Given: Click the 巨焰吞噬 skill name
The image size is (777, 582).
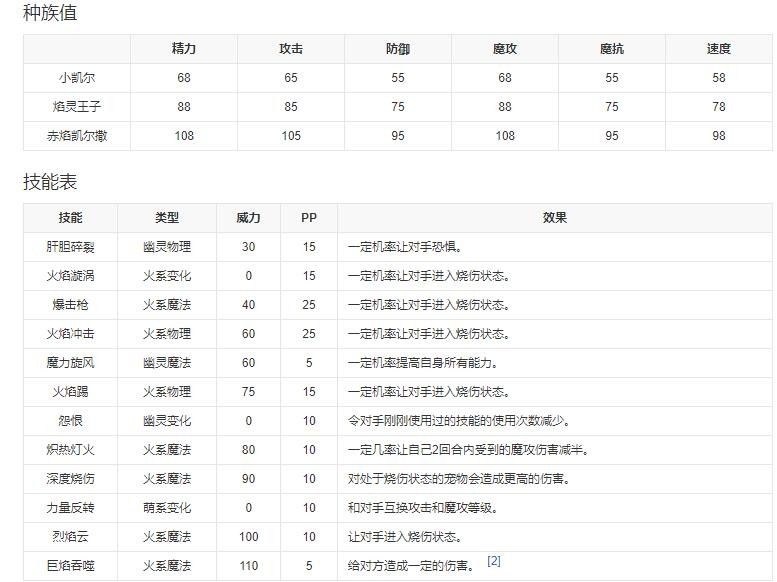Looking at the screenshot, I should point(71,566).
